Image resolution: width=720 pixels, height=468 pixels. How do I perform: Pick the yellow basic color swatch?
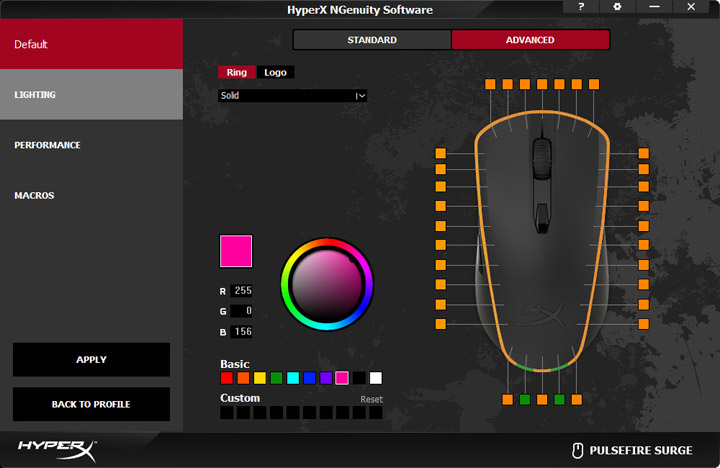pos(260,378)
